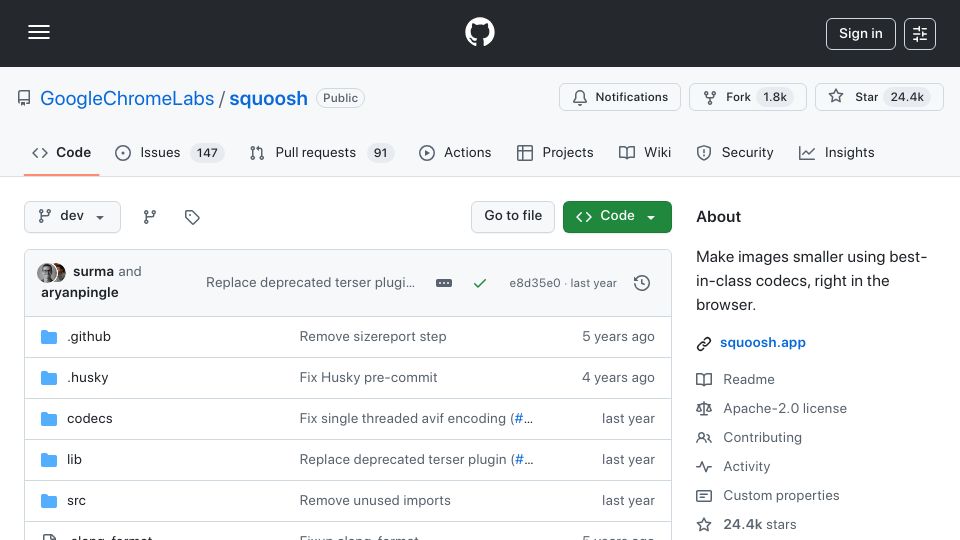Click the folder icon beside src

coord(49,501)
